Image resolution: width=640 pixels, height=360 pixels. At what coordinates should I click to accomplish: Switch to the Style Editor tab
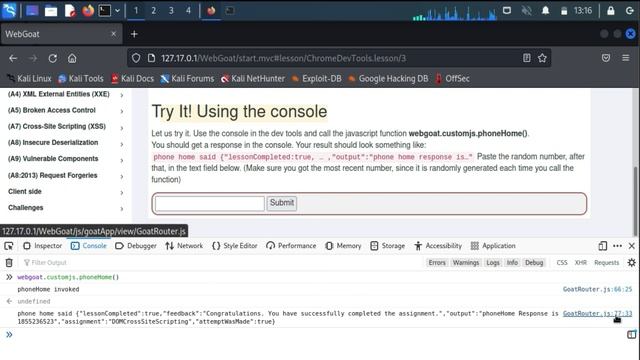pos(235,246)
